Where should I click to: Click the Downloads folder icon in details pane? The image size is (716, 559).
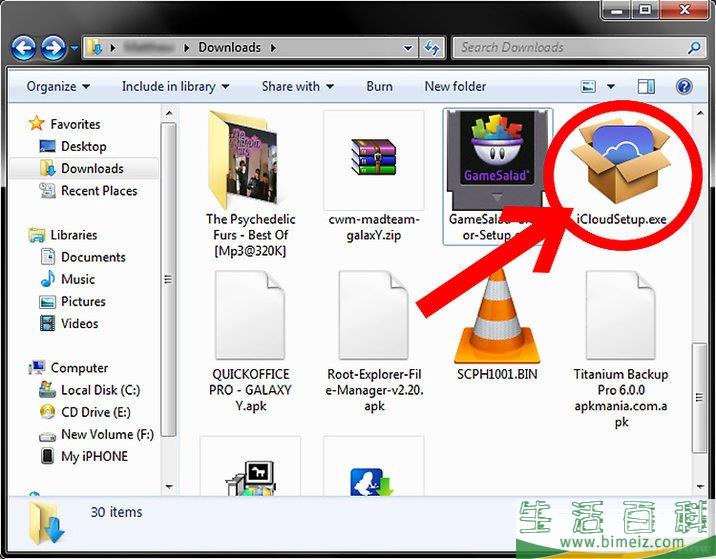click(x=46, y=523)
